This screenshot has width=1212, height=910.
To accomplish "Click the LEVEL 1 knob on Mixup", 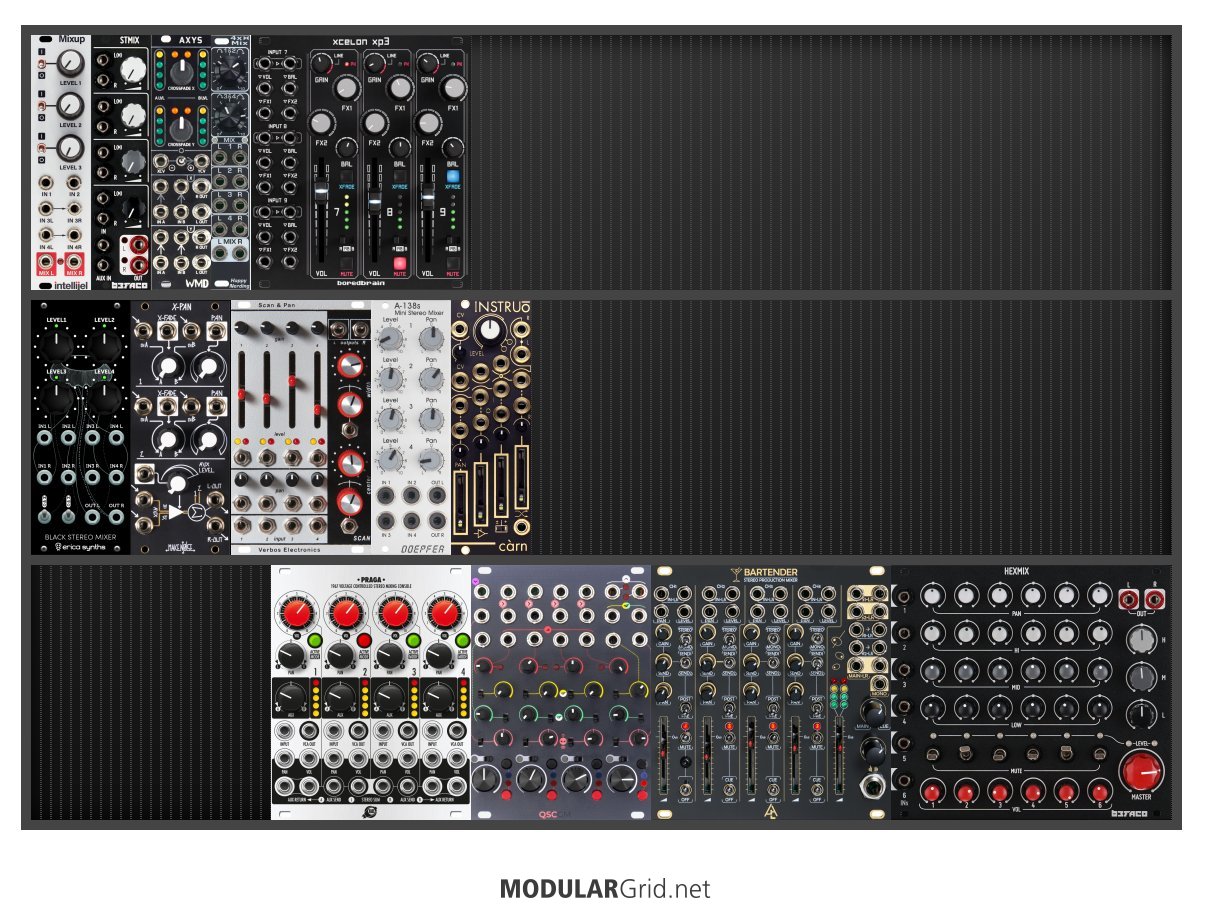I will pos(70,64).
